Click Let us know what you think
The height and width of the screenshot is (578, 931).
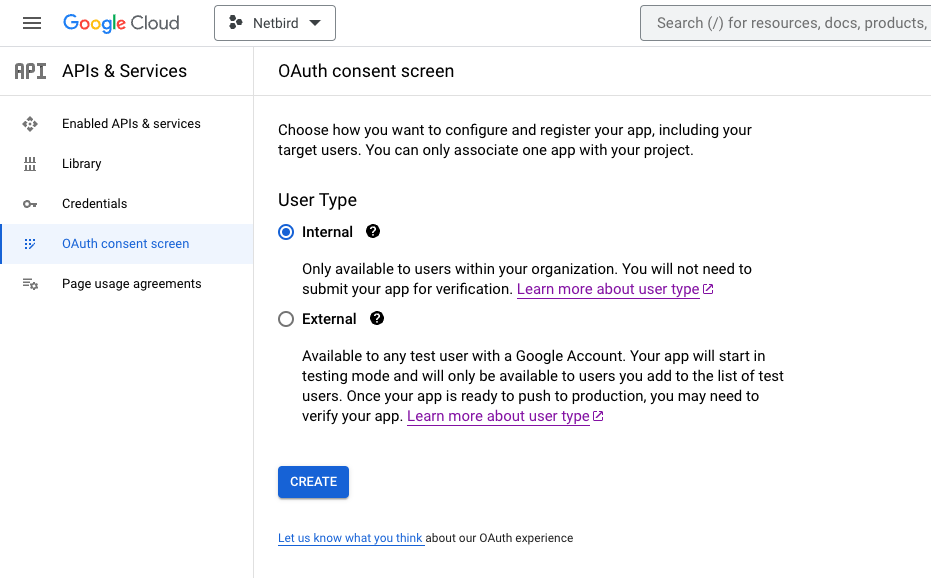[351, 537]
